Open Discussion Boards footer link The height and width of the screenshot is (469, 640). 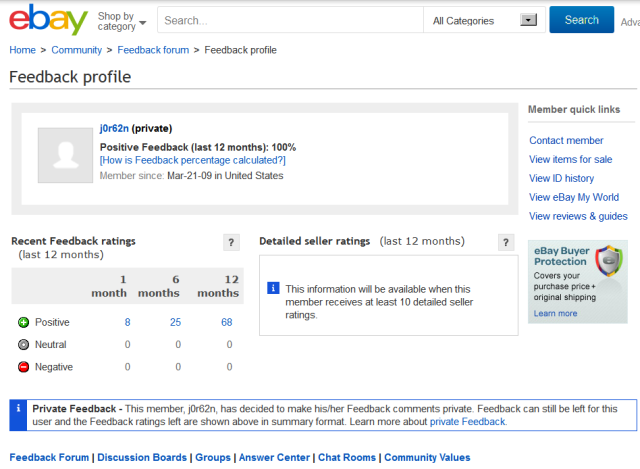pos(141,457)
